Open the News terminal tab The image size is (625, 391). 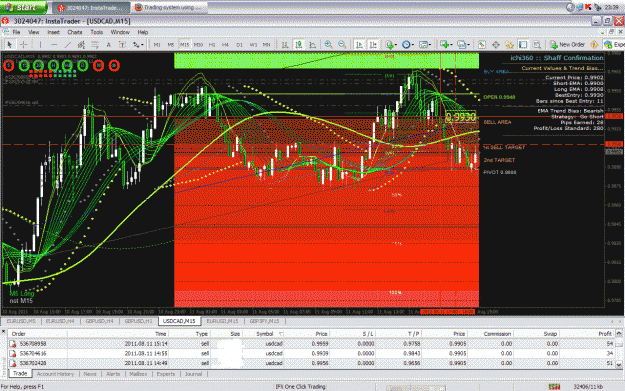[x=90, y=374]
